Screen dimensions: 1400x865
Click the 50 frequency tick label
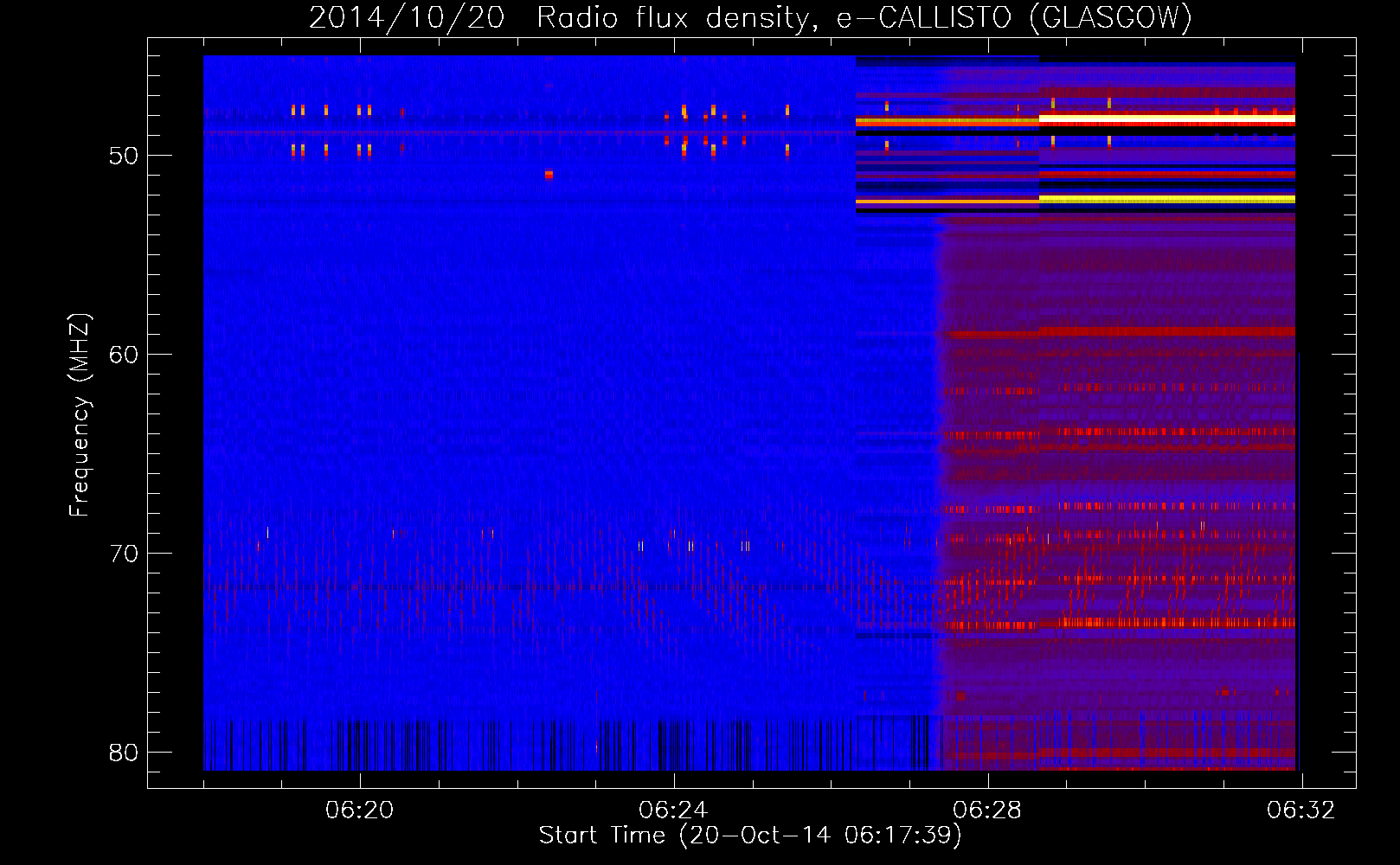point(124,156)
